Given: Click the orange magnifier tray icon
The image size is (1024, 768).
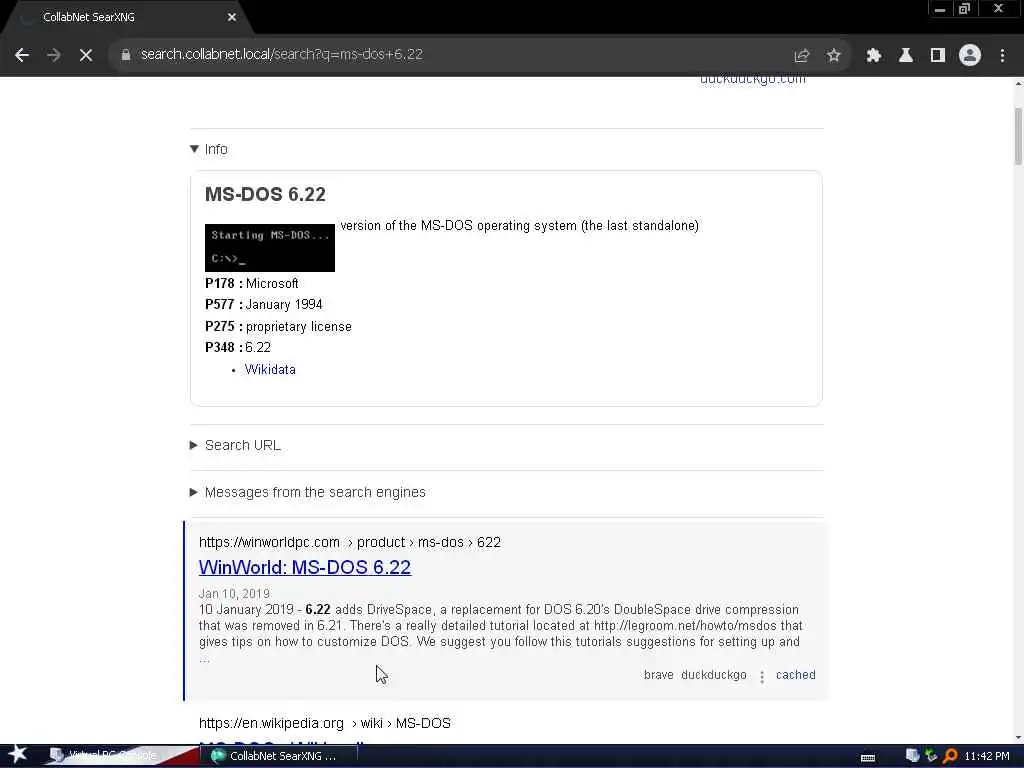Looking at the screenshot, I should tap(951, 756).
